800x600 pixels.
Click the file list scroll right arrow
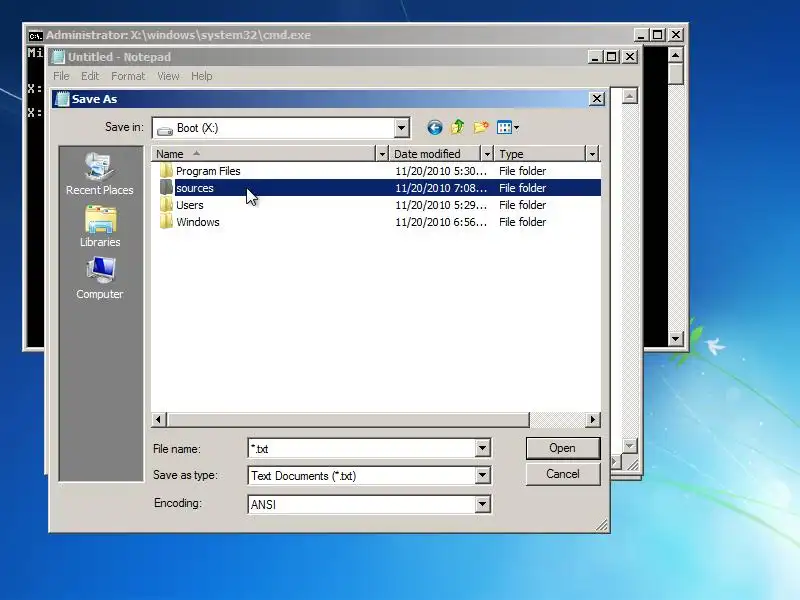[592, 419]
